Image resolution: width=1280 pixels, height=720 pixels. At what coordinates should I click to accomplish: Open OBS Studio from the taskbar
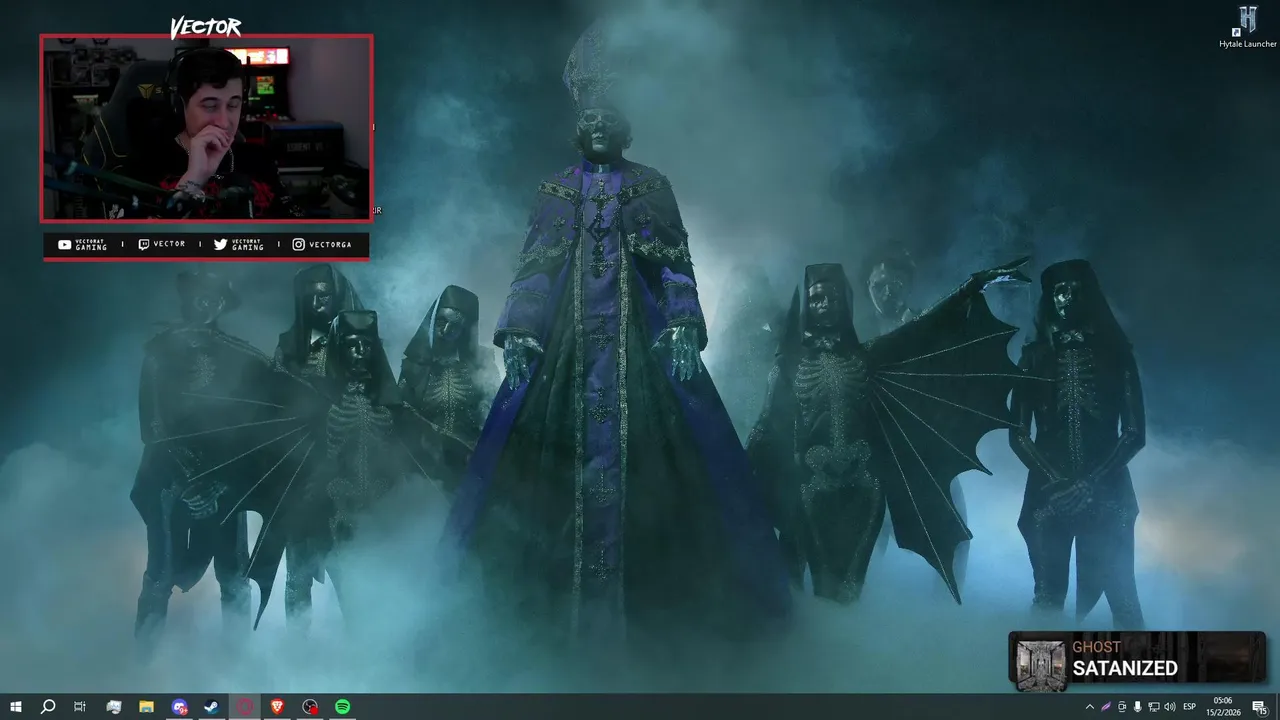(311, 707)
